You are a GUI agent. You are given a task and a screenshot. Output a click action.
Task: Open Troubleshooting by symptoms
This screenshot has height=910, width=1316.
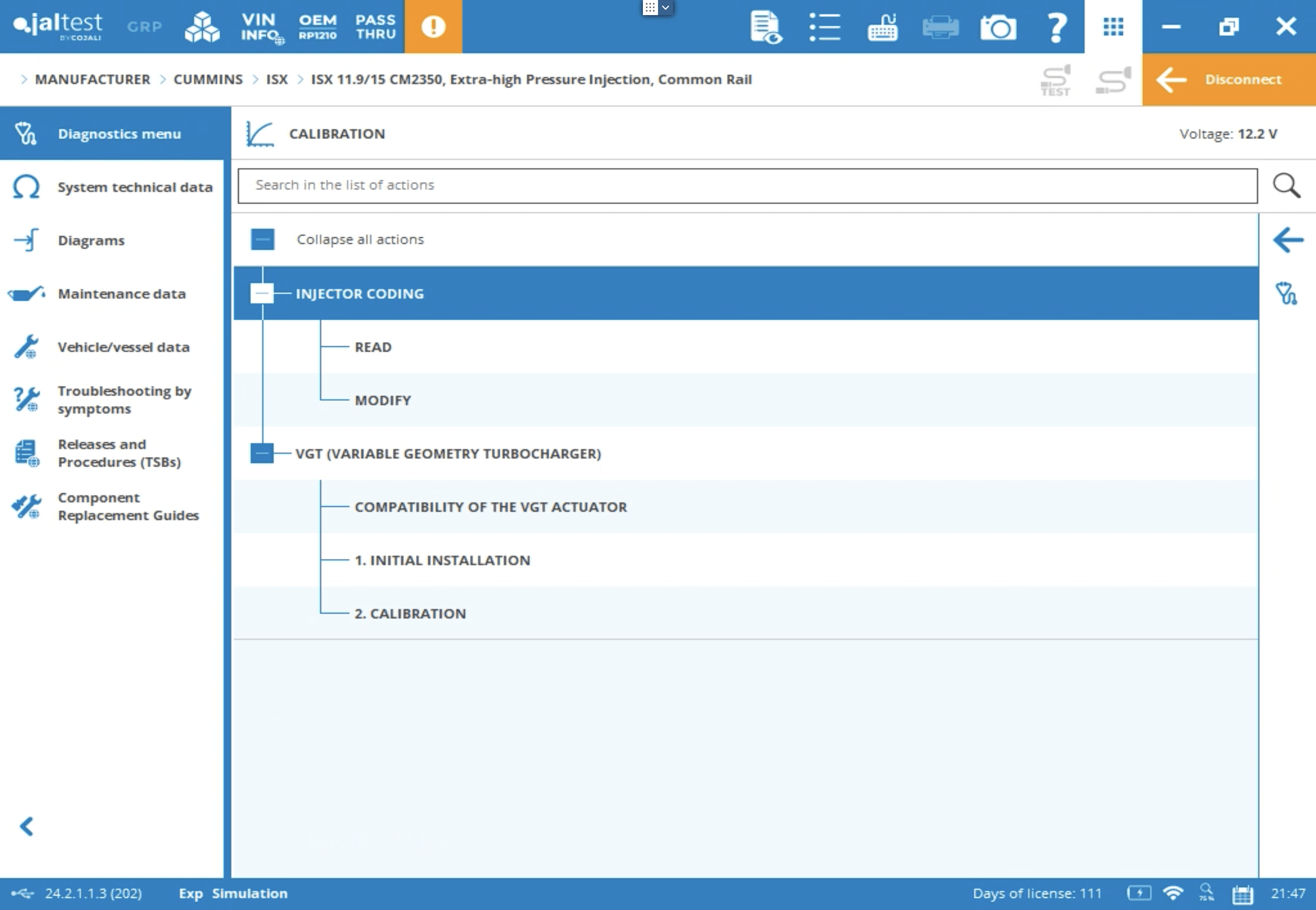124,400
